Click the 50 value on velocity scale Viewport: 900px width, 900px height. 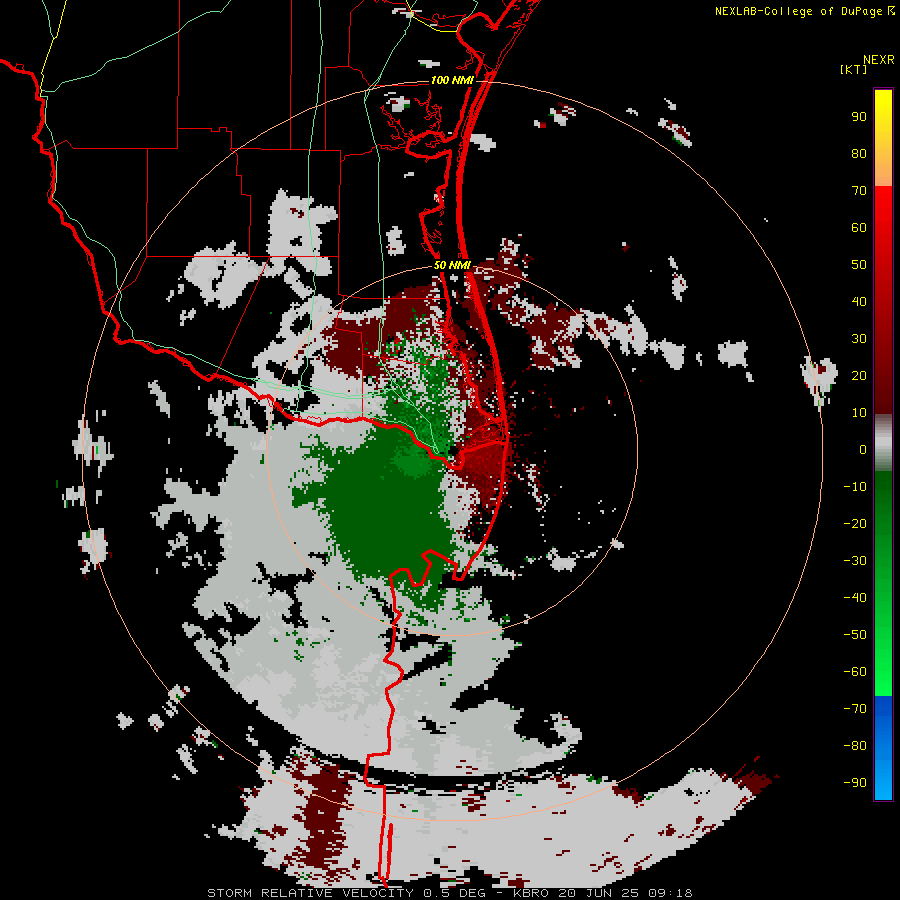coord(859,265)
